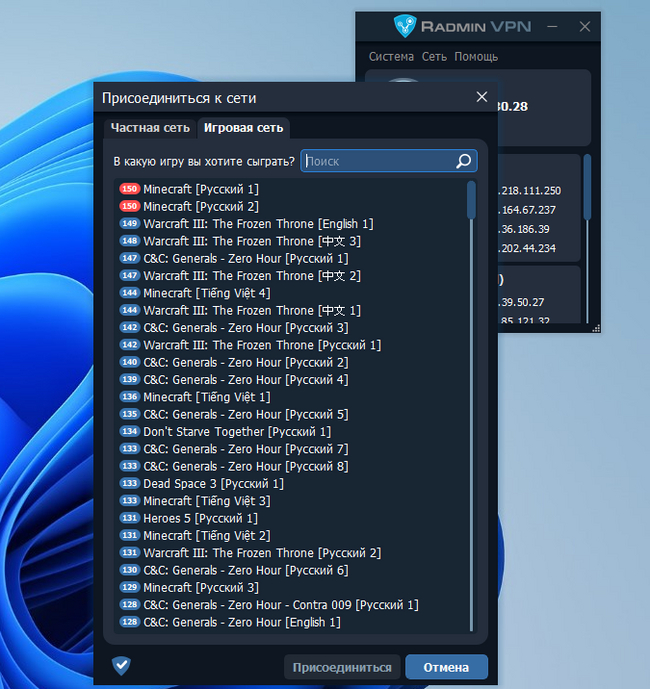
Task: Open the Помощь menu
Action: click(x=476, y=57)
